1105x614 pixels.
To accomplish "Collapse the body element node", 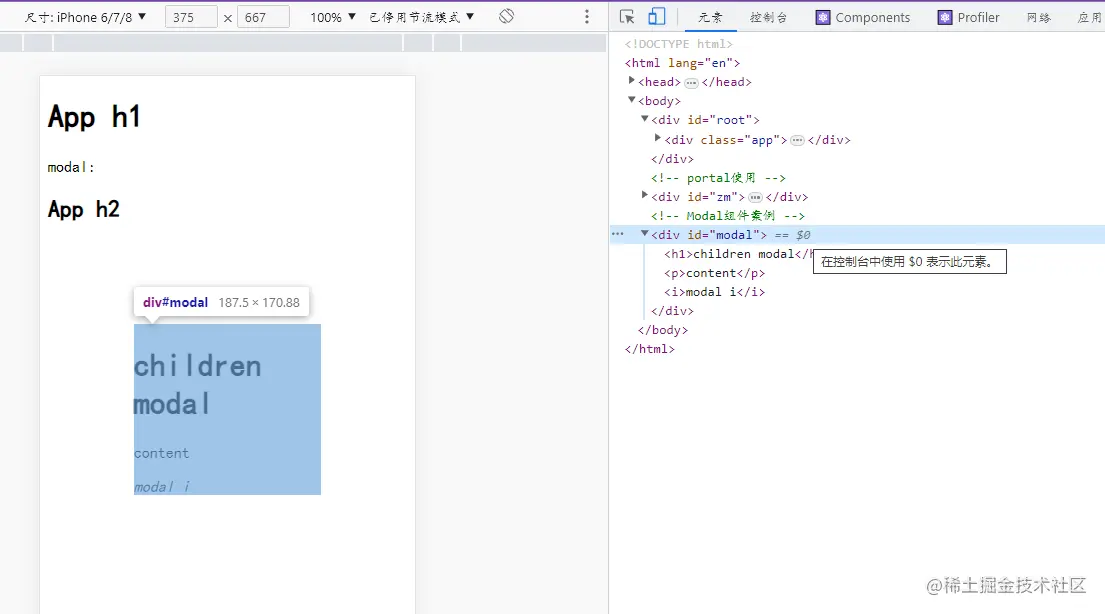I will 631,100.
